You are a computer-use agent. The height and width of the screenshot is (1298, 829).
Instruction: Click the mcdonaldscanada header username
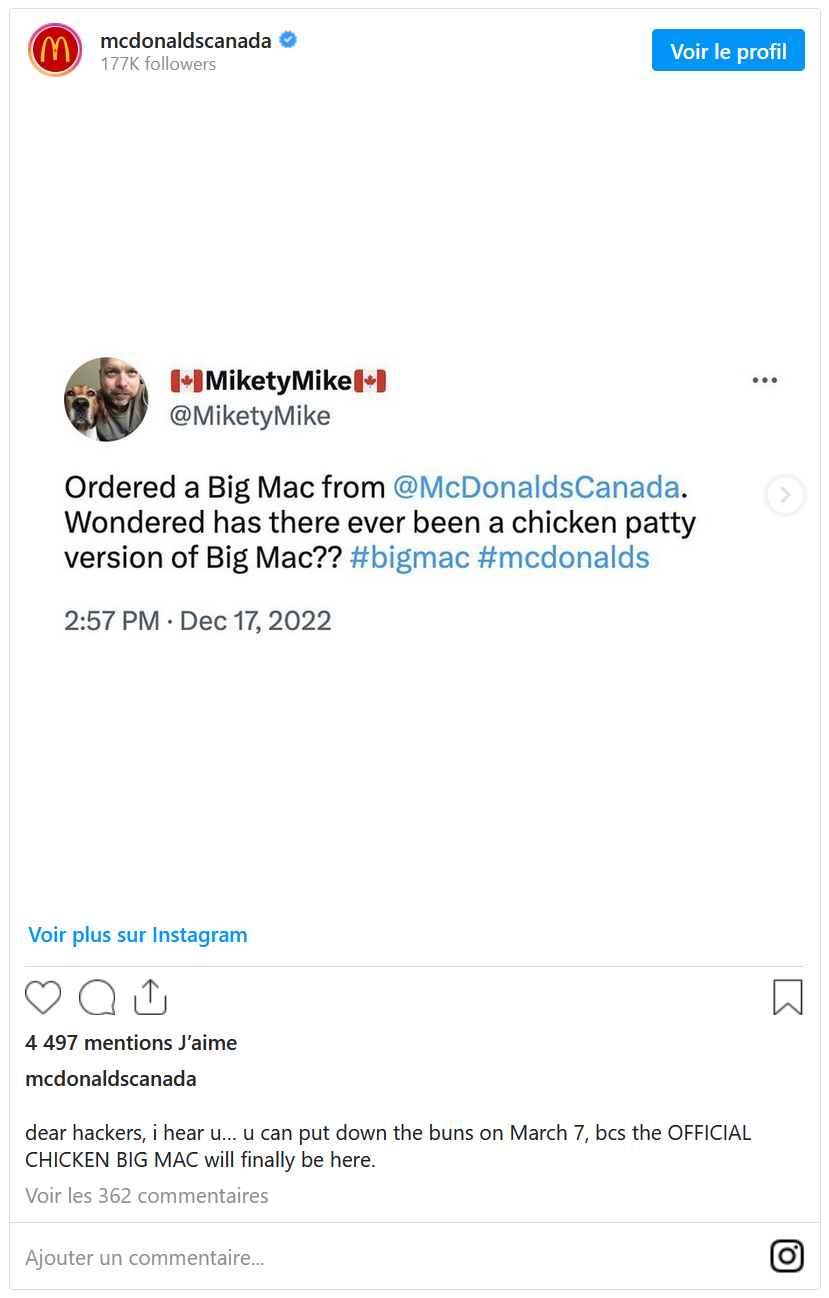point(186,41)
